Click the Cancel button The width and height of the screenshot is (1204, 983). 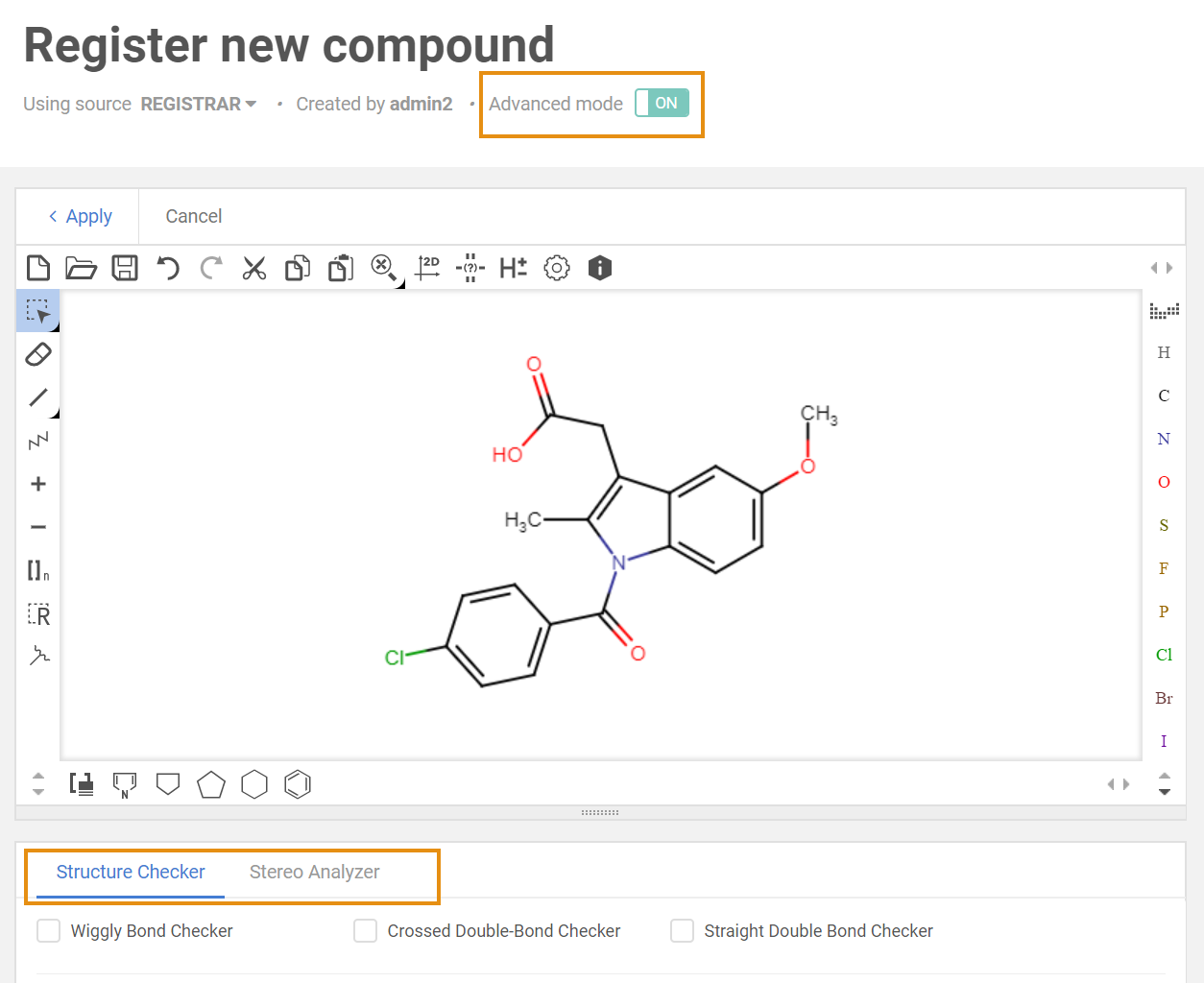(193, 216)
